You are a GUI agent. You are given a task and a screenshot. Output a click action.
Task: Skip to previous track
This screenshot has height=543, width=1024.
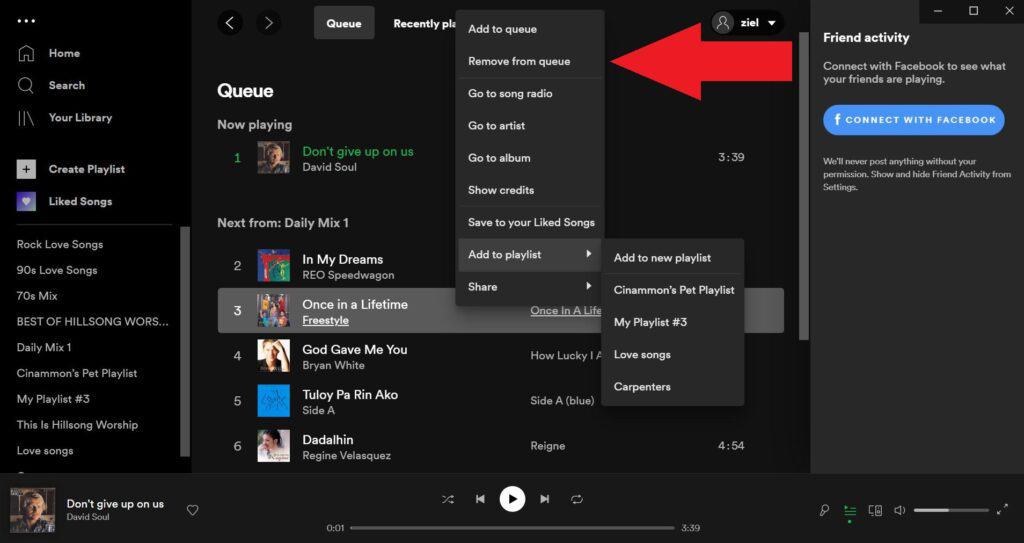[x=480, y=499]
